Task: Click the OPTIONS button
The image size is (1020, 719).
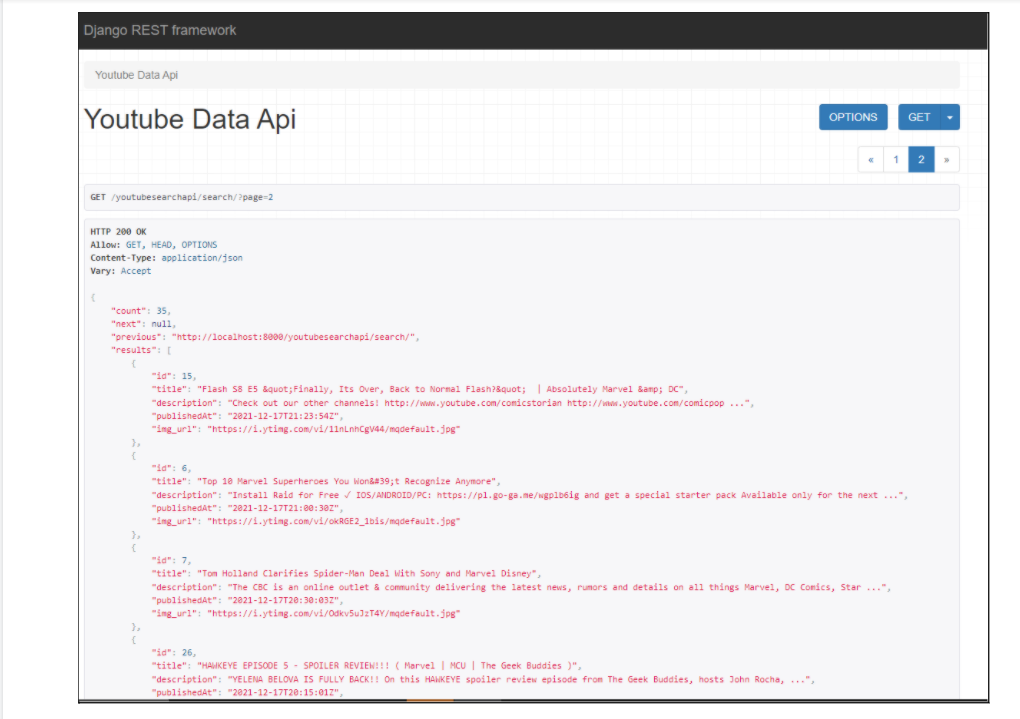Action: pos(853,117)
